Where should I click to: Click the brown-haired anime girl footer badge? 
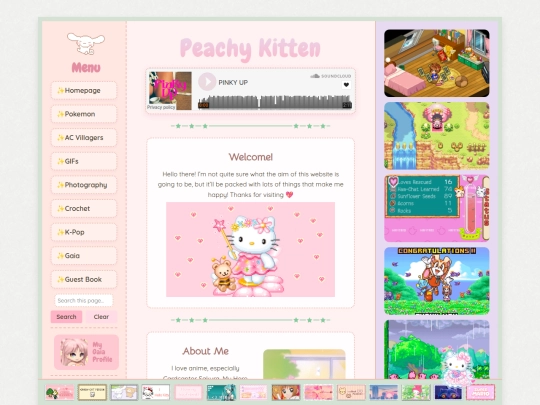(286, 392)
